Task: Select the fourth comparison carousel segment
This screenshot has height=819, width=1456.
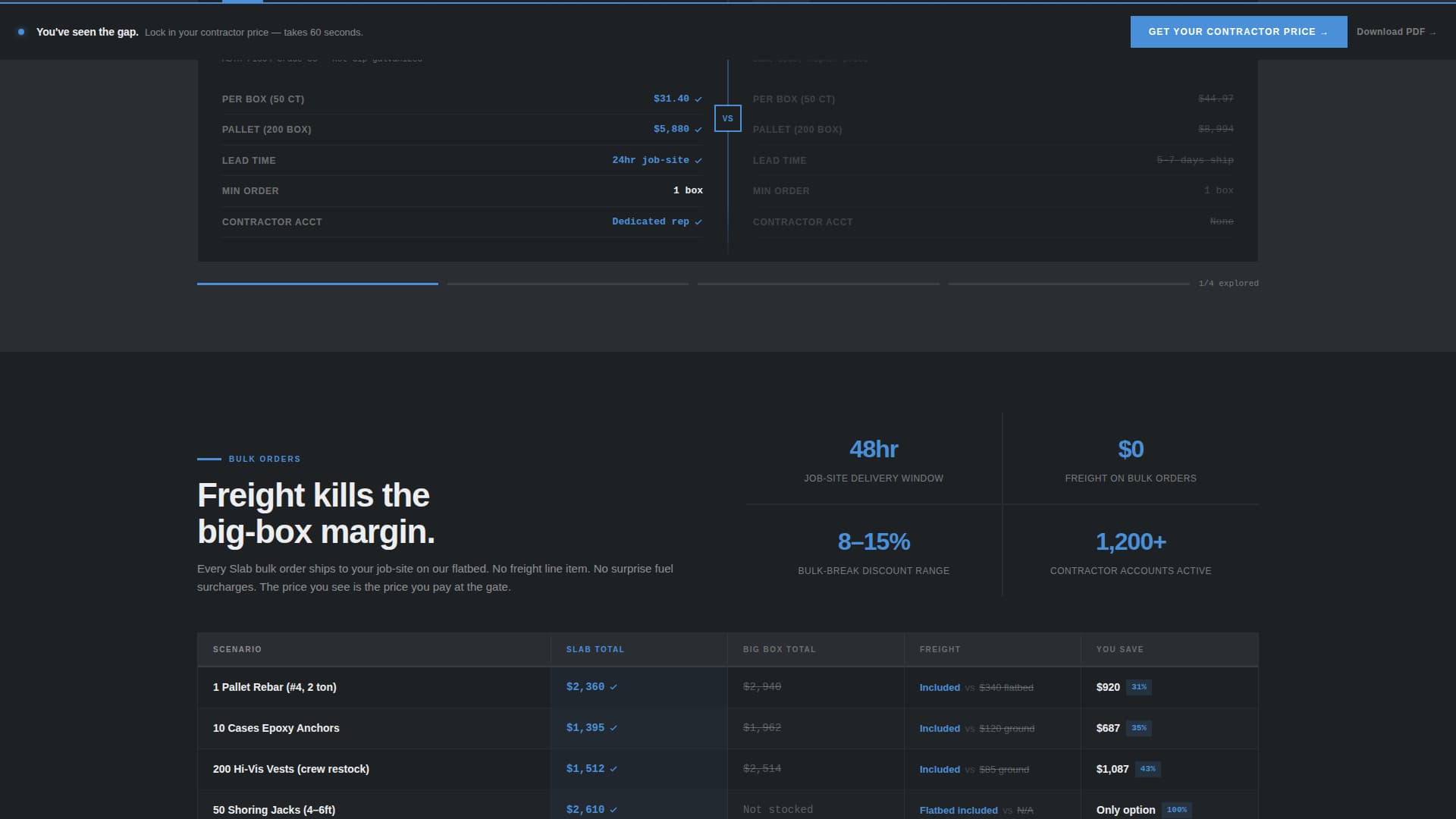Action: [x=1068, y=284]
